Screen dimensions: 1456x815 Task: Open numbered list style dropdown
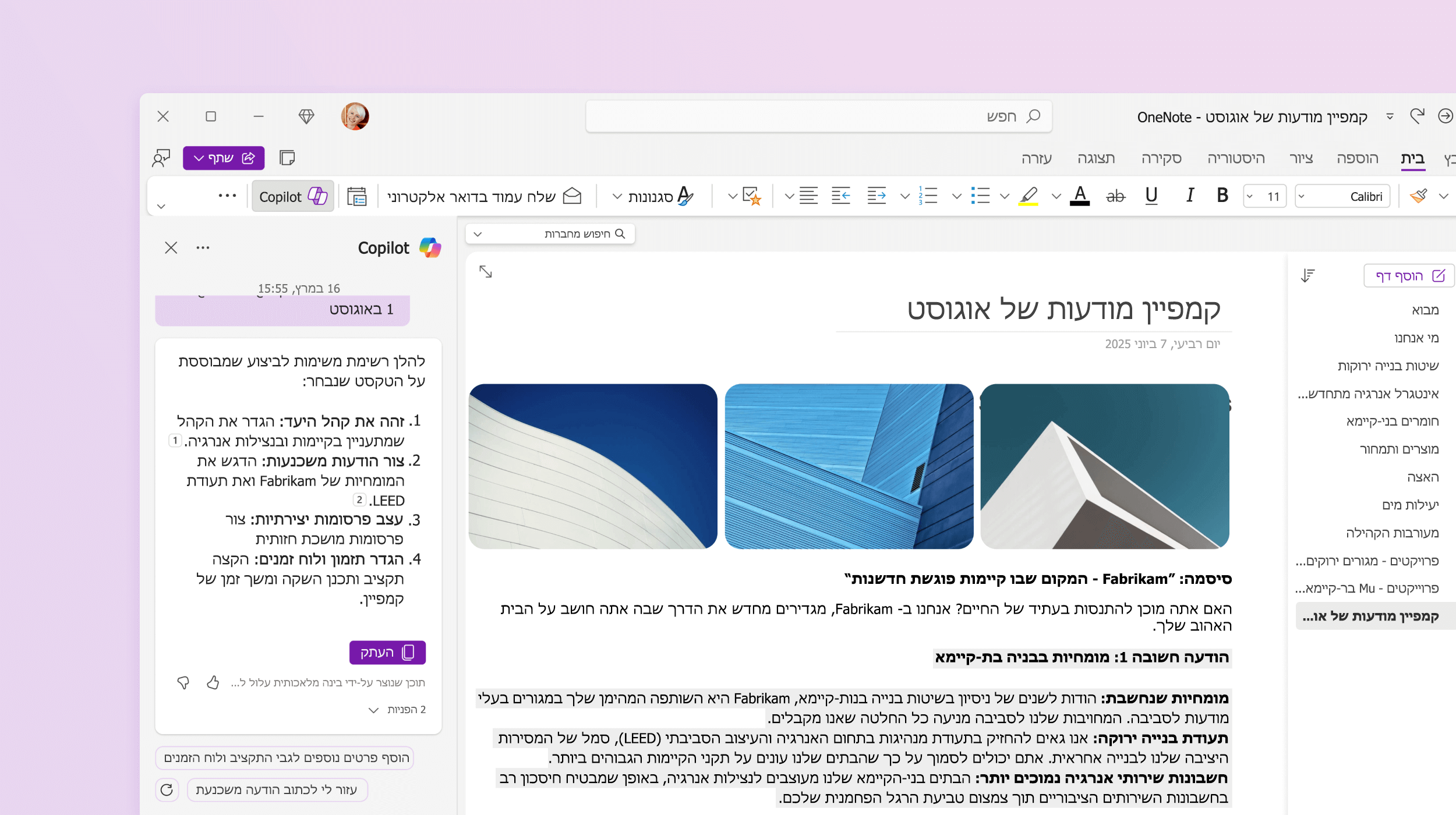coord(904,196)
